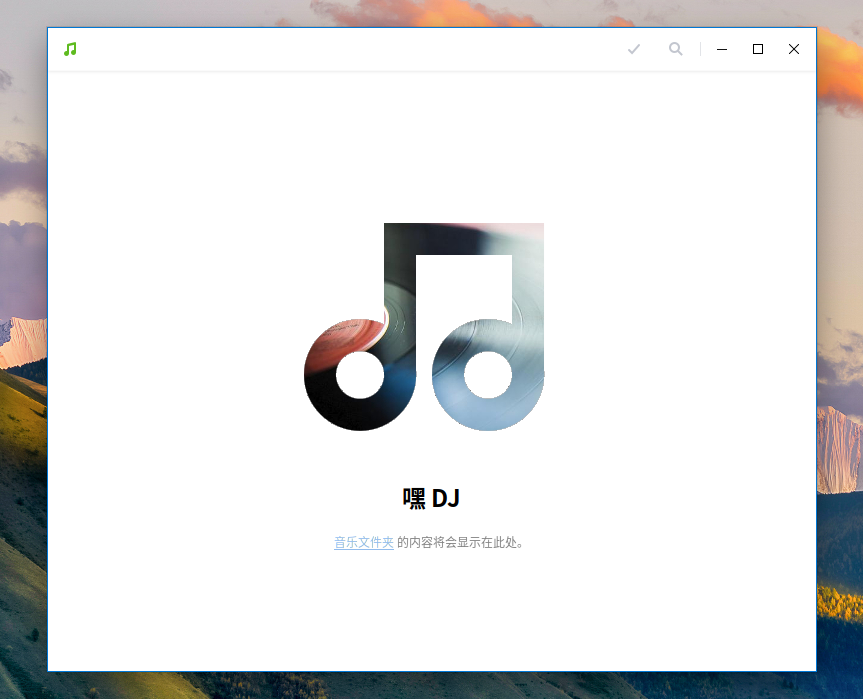Viewport: 863px width, 699px height.
Task: Maximize the music player window
Action: 758,49
